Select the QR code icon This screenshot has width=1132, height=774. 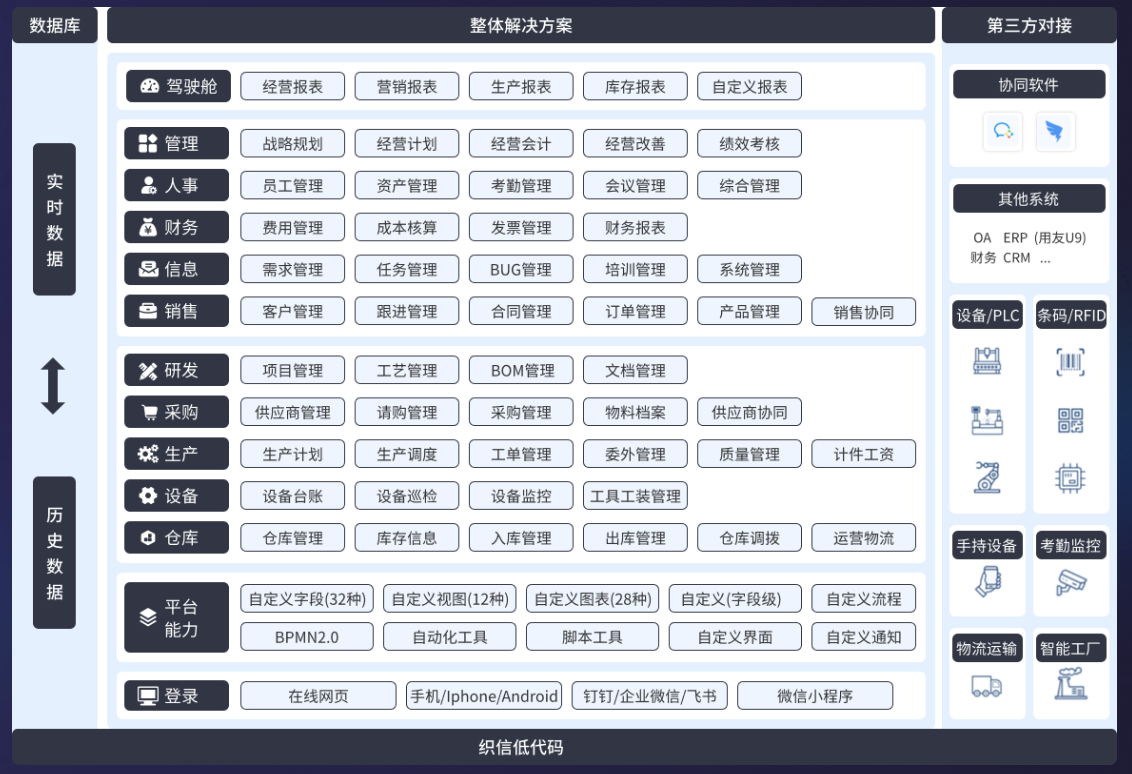[x=1070, y=421]
